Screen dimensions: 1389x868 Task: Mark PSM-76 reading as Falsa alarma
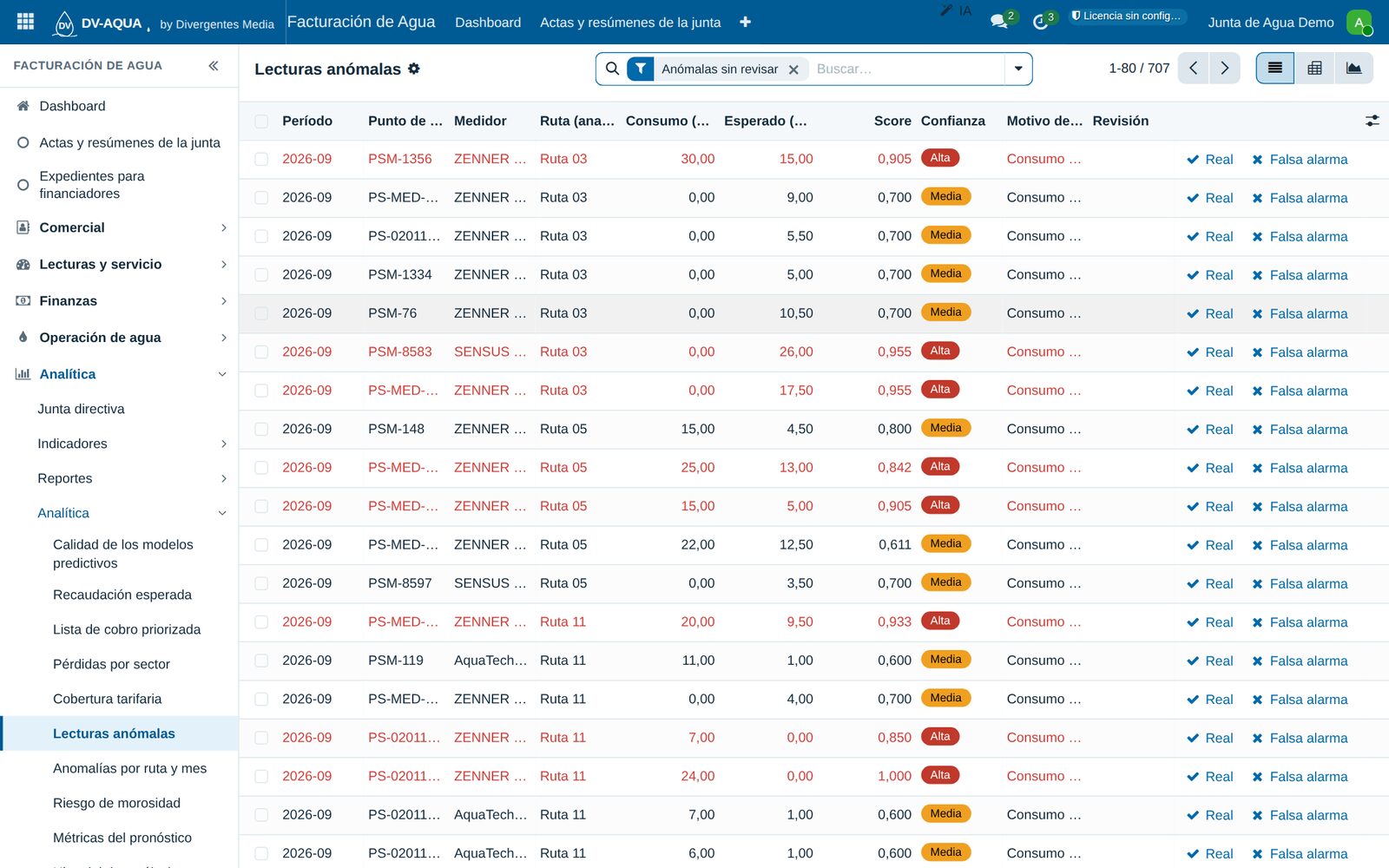(1300, 314)
